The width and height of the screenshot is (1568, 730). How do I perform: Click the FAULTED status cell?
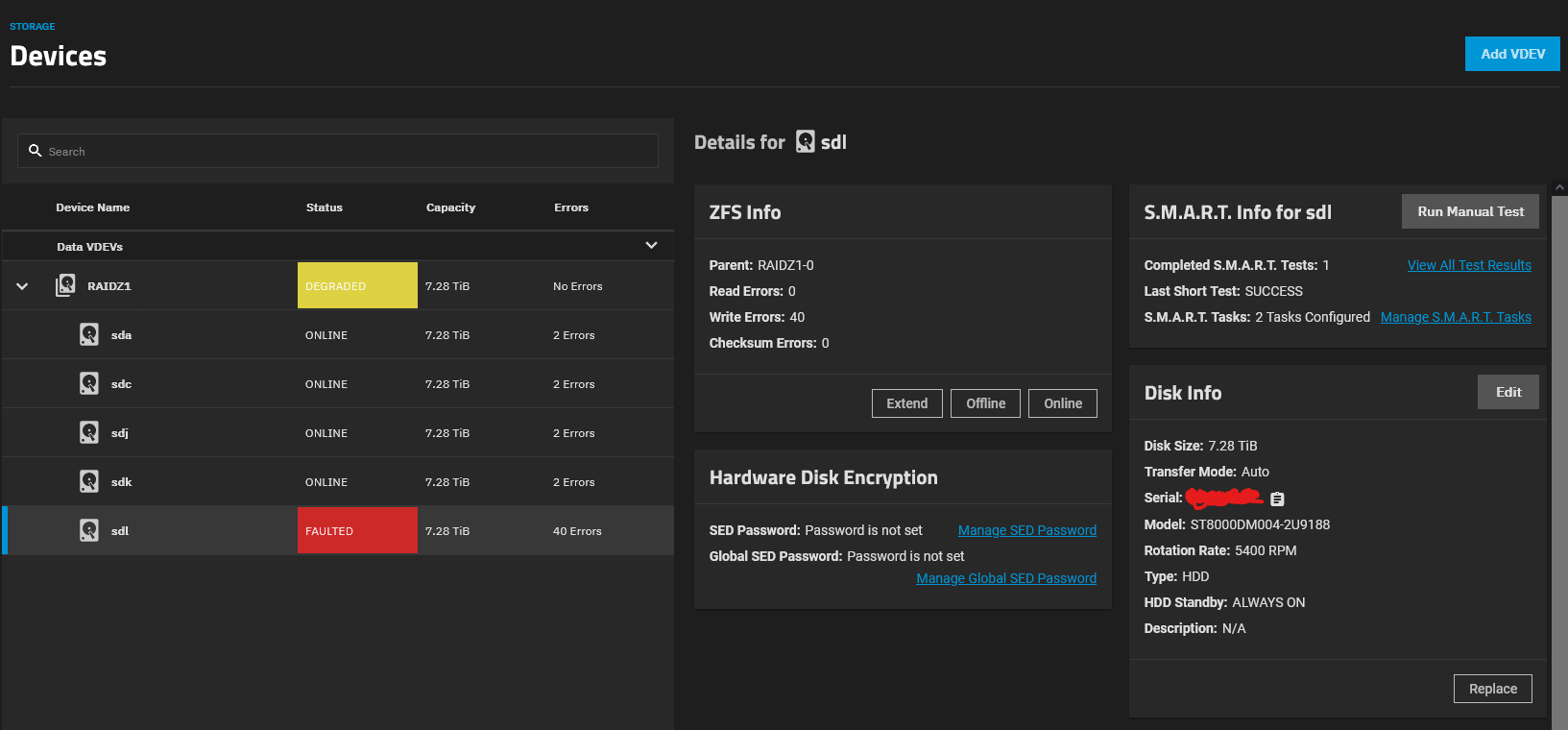357,530
